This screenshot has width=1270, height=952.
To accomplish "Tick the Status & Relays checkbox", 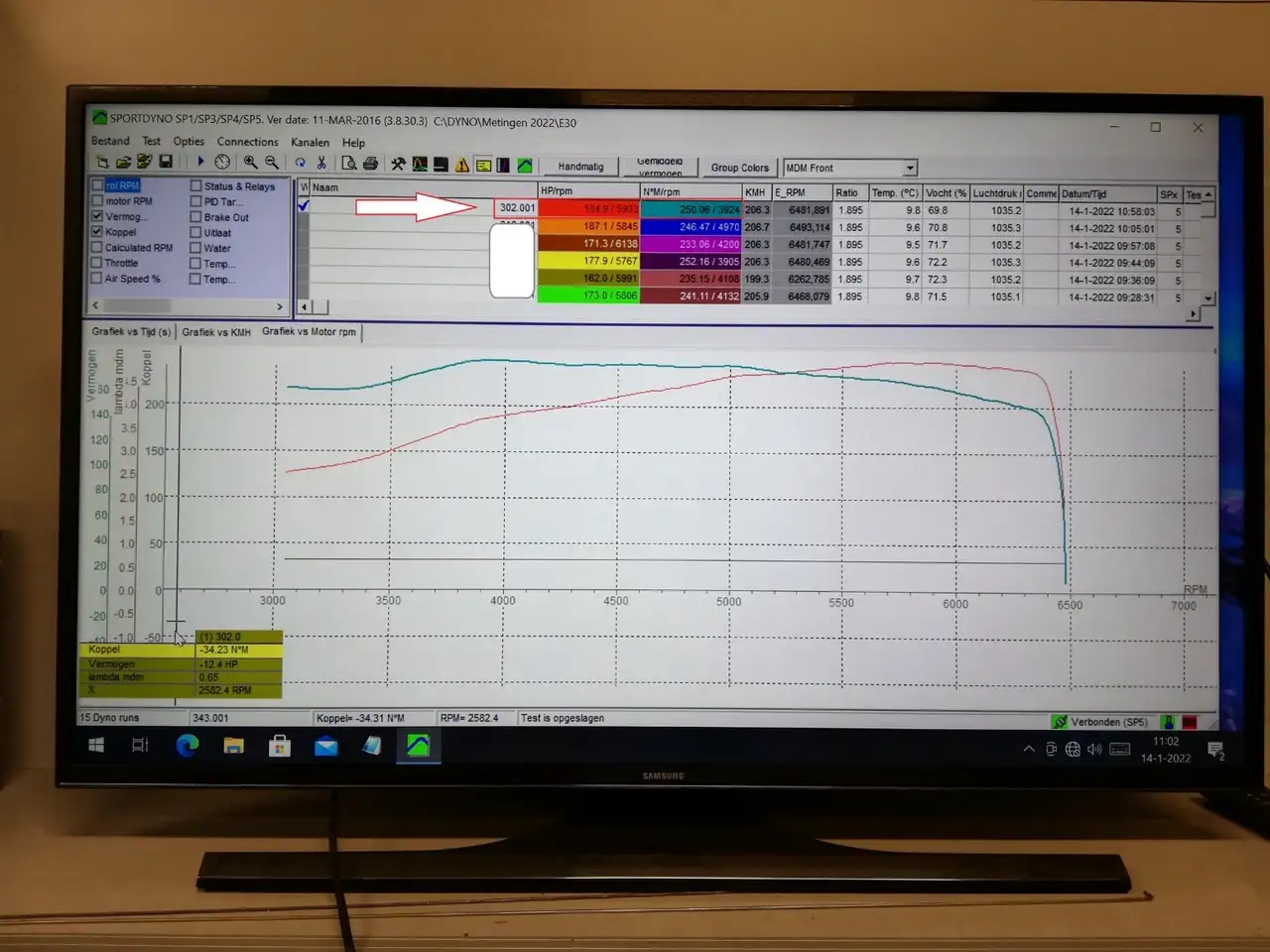I will [195, 186].
